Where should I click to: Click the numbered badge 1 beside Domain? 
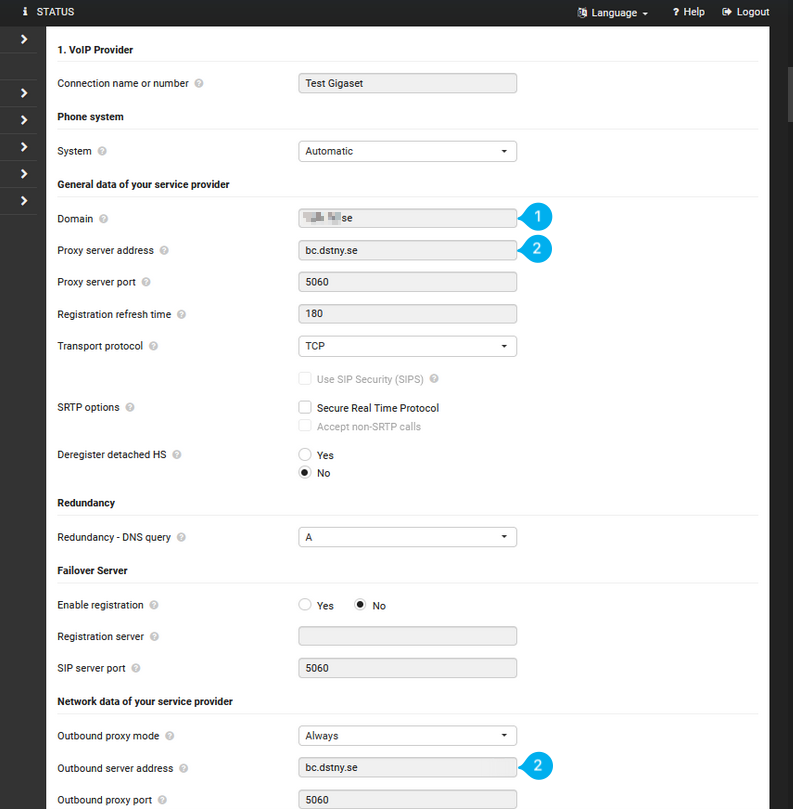click(537, 216)
